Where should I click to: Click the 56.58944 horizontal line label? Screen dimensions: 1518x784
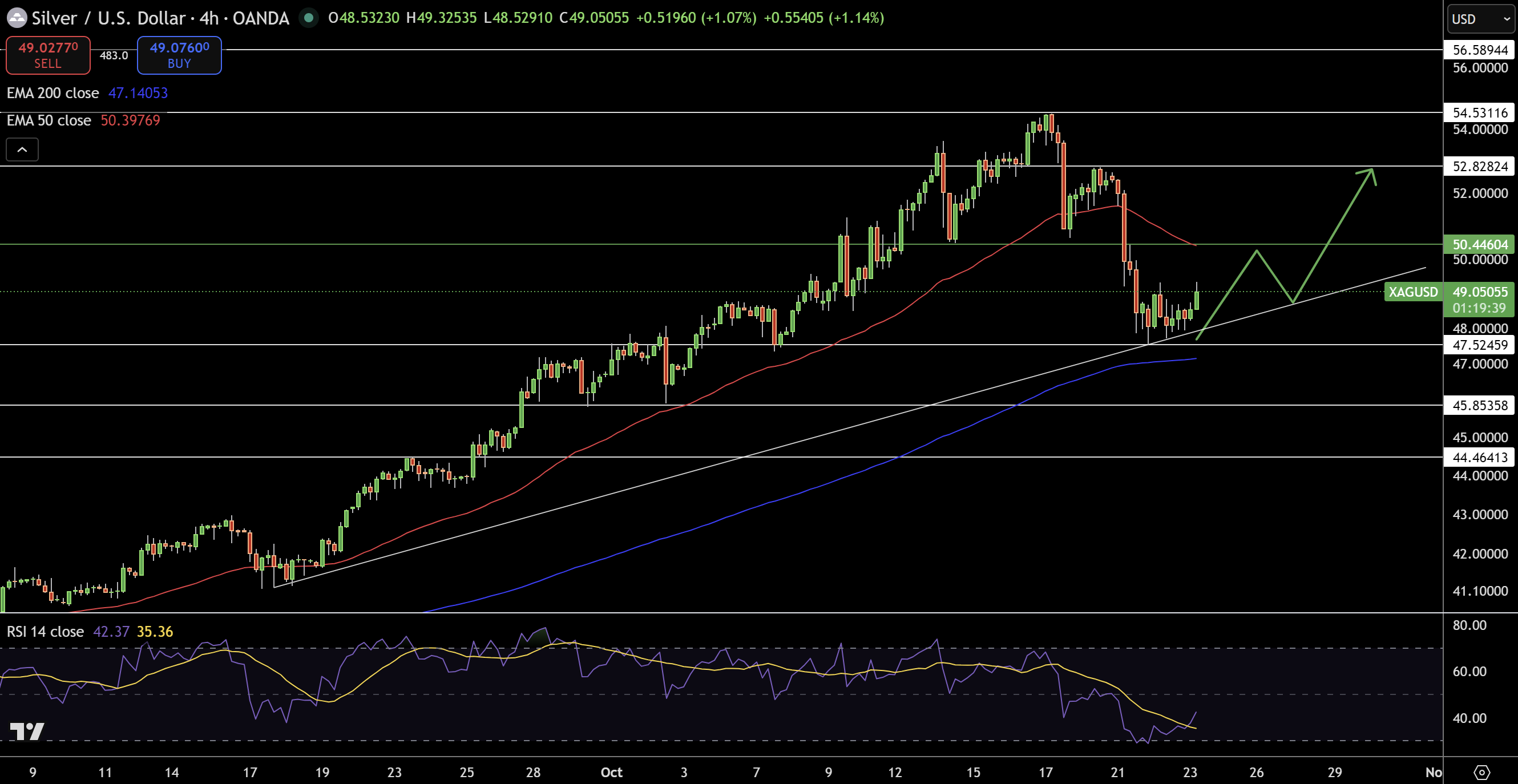[x=1480, y=50]
